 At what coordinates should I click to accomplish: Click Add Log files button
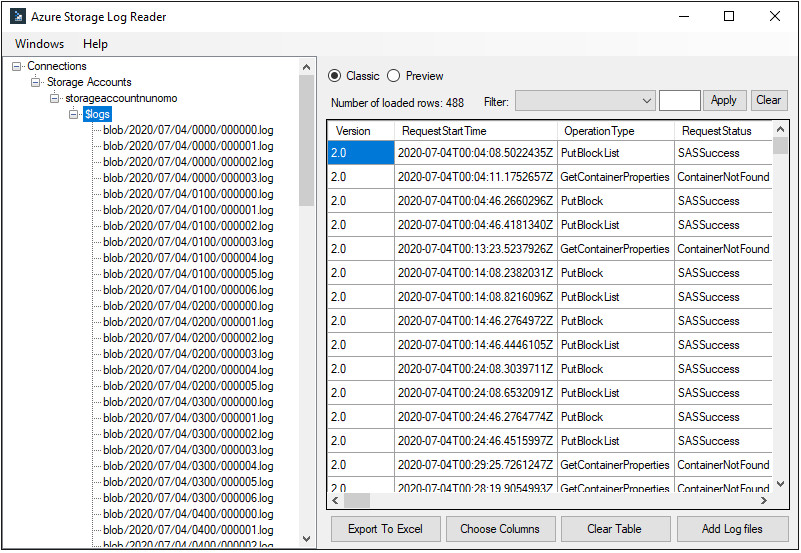pyautogui.click(x=732, y=529)
